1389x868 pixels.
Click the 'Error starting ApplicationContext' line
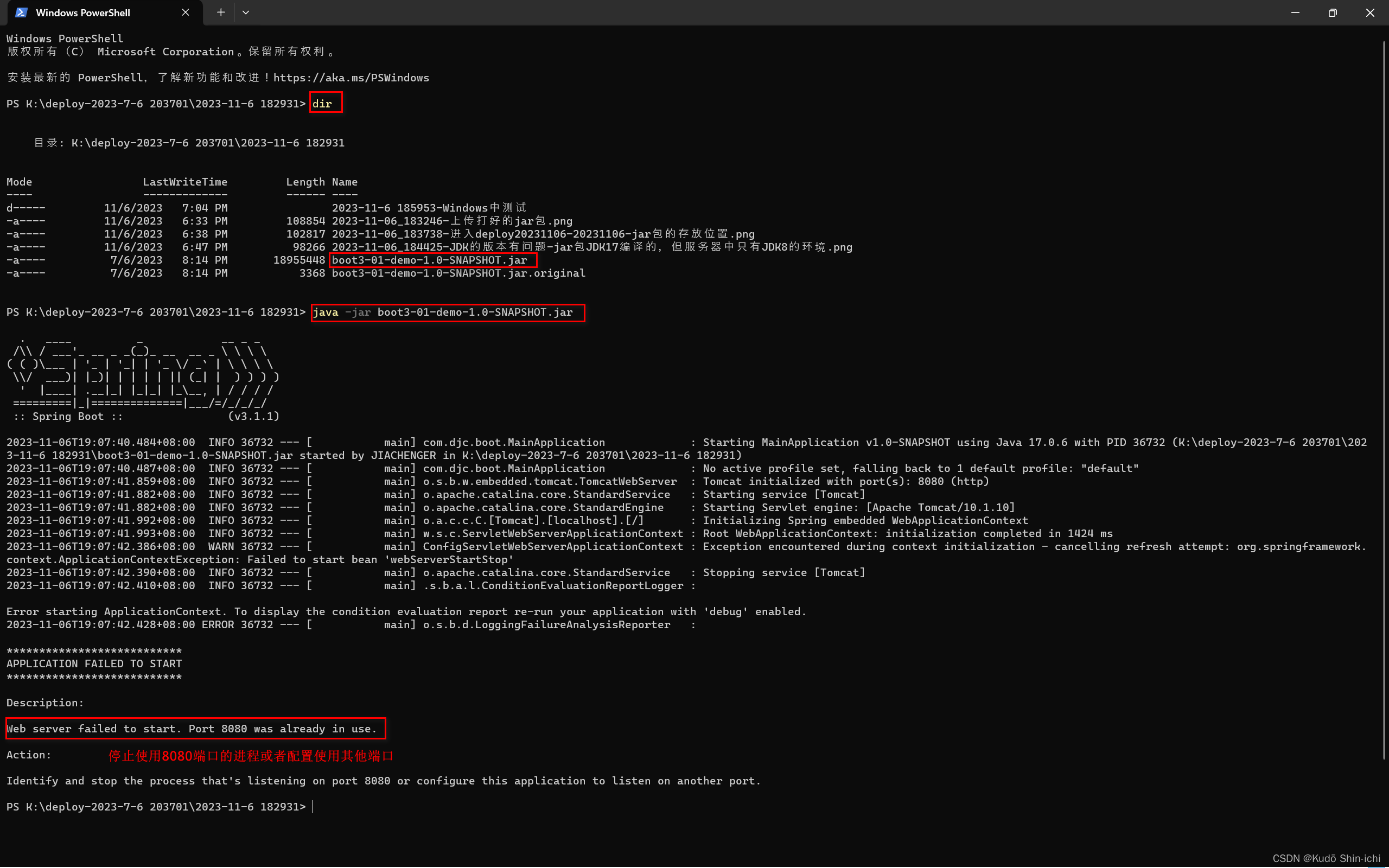point(406,612)
